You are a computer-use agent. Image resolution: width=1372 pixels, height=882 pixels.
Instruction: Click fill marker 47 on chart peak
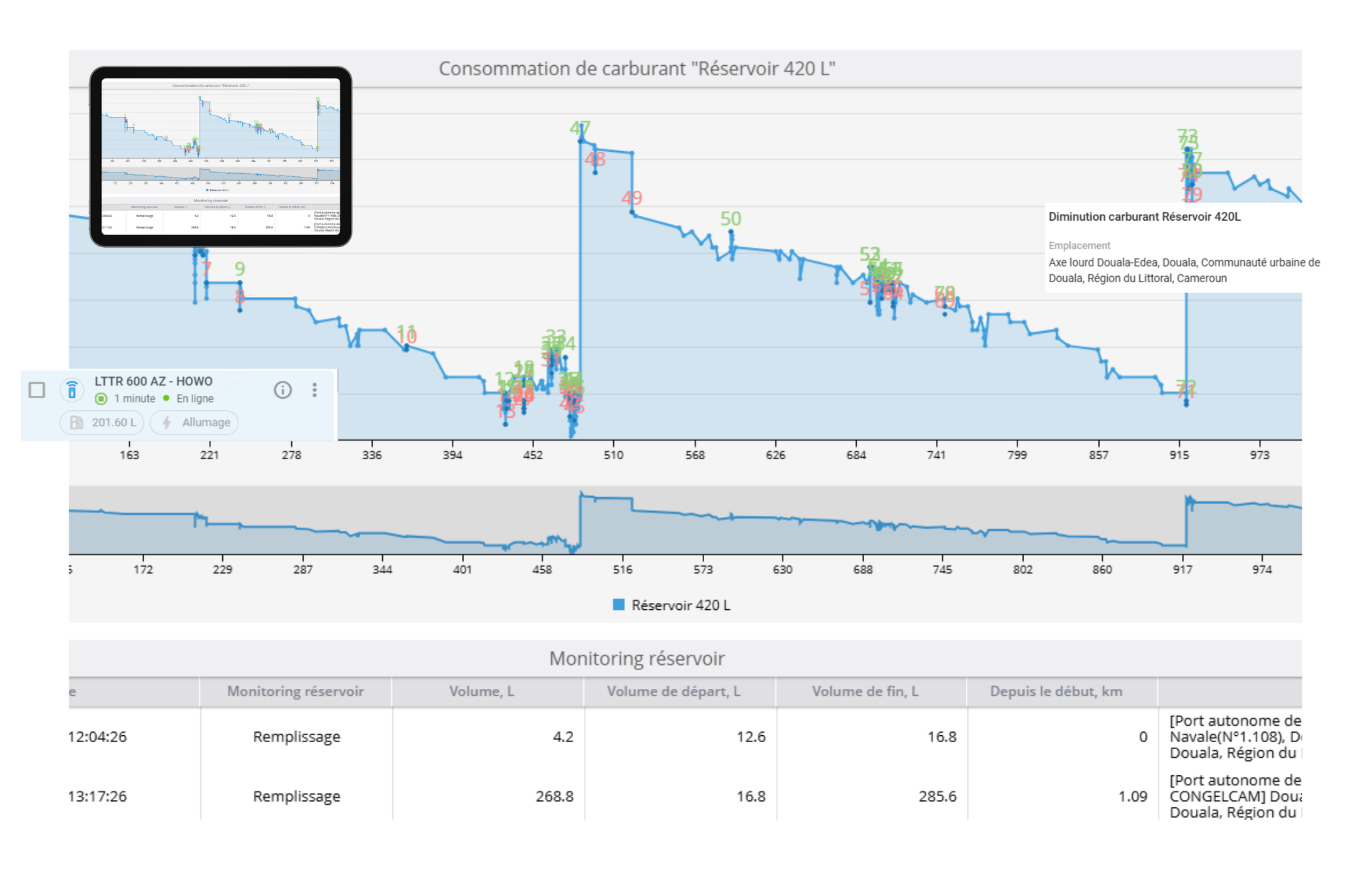[x=579, y=129]
